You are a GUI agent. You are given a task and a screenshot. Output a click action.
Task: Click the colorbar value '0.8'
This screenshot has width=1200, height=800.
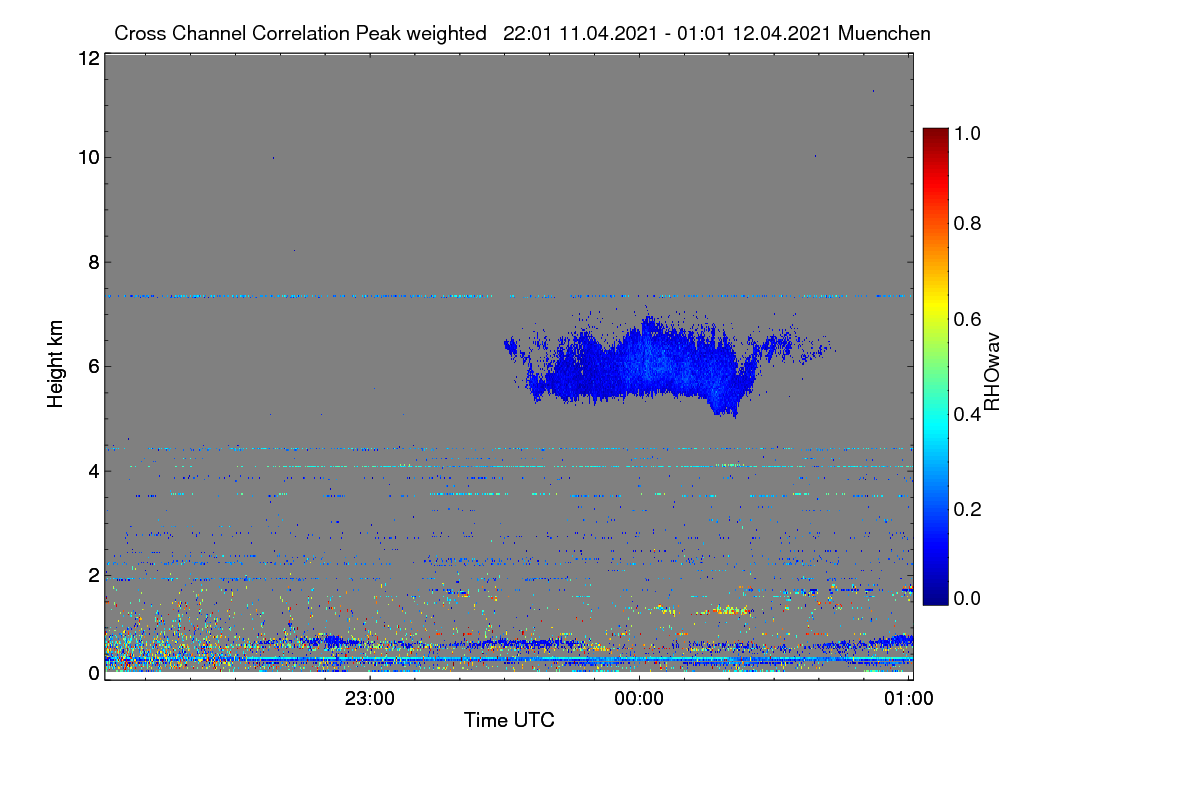pyautogui.click(x=968, y=223)
